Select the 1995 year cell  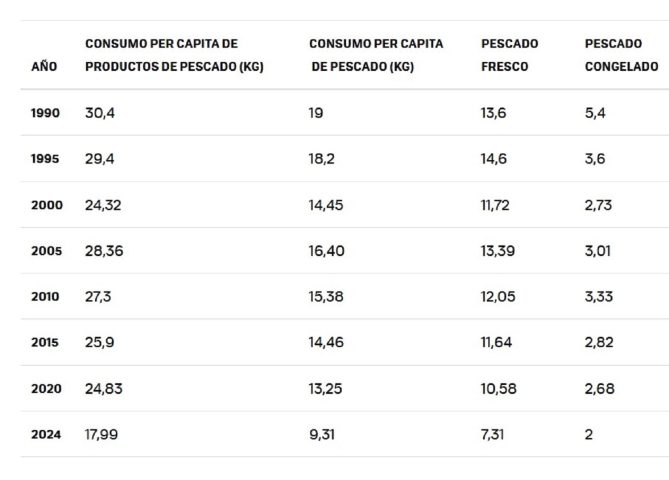[x=45, y=159]
